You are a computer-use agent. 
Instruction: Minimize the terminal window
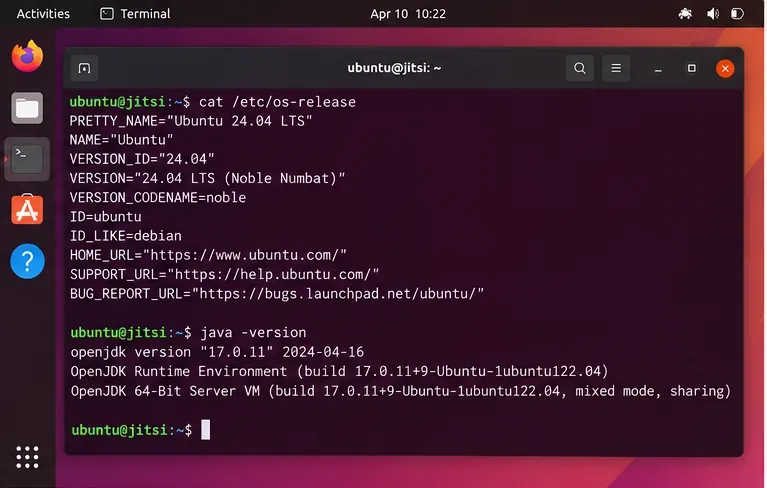[658, 69]
